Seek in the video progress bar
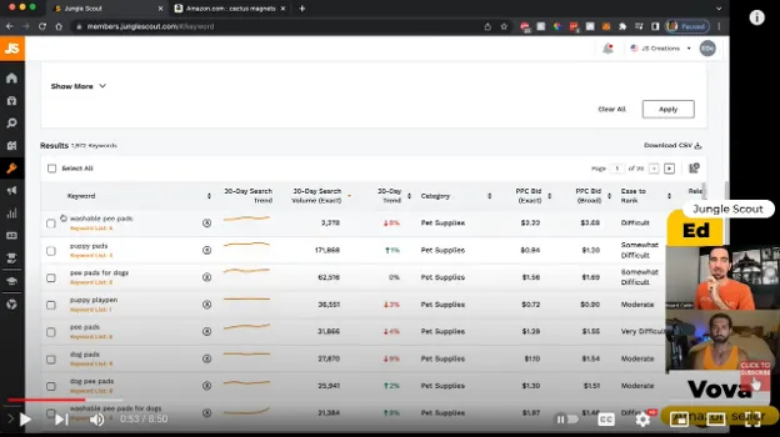The height and width of the screenshot is (437, 780). (x=65, y=400)
